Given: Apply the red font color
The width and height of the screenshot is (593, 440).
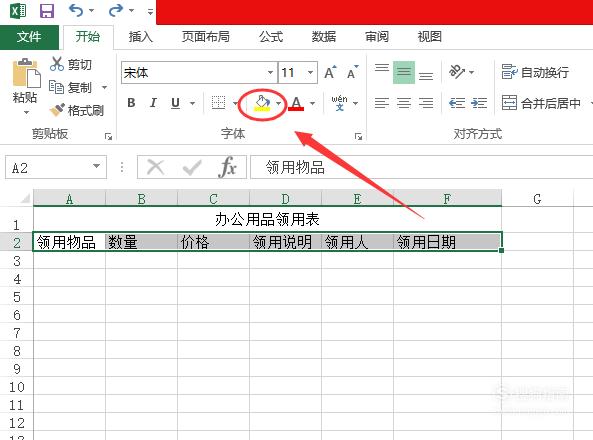Looking at the screenshot, I should [x=296, y=103].
